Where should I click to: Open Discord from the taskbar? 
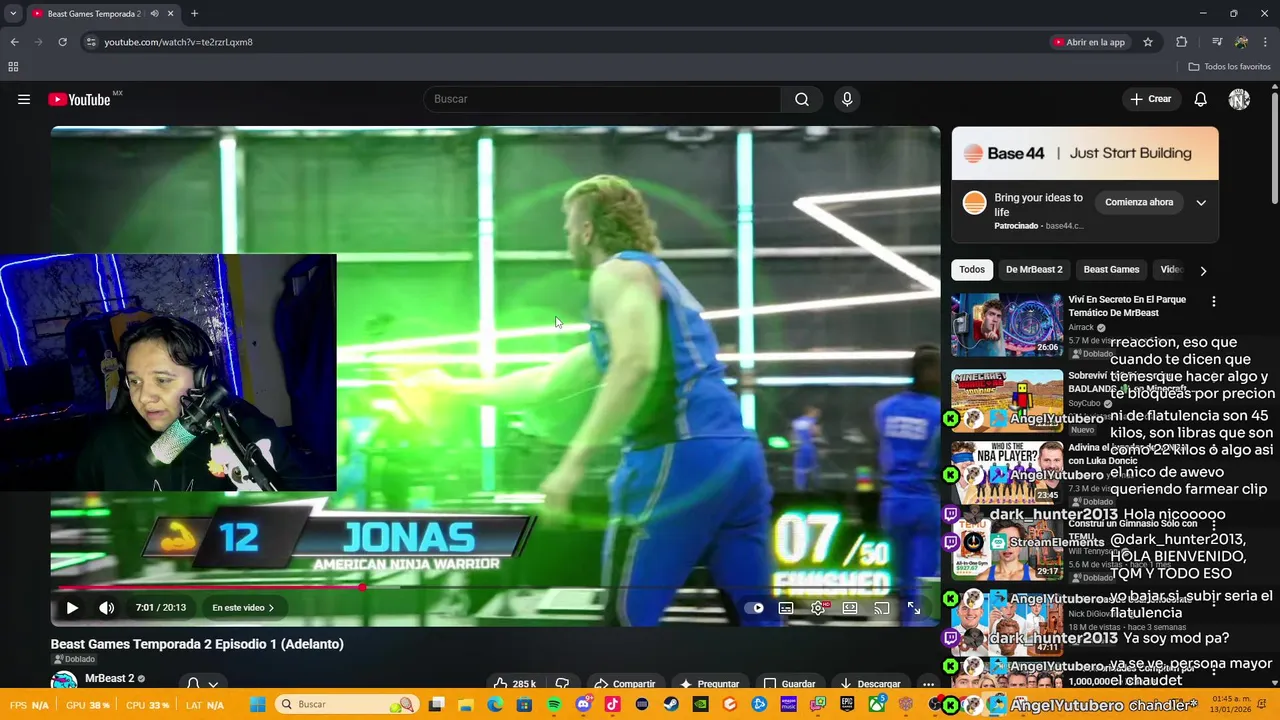click(x=584, y=704)
